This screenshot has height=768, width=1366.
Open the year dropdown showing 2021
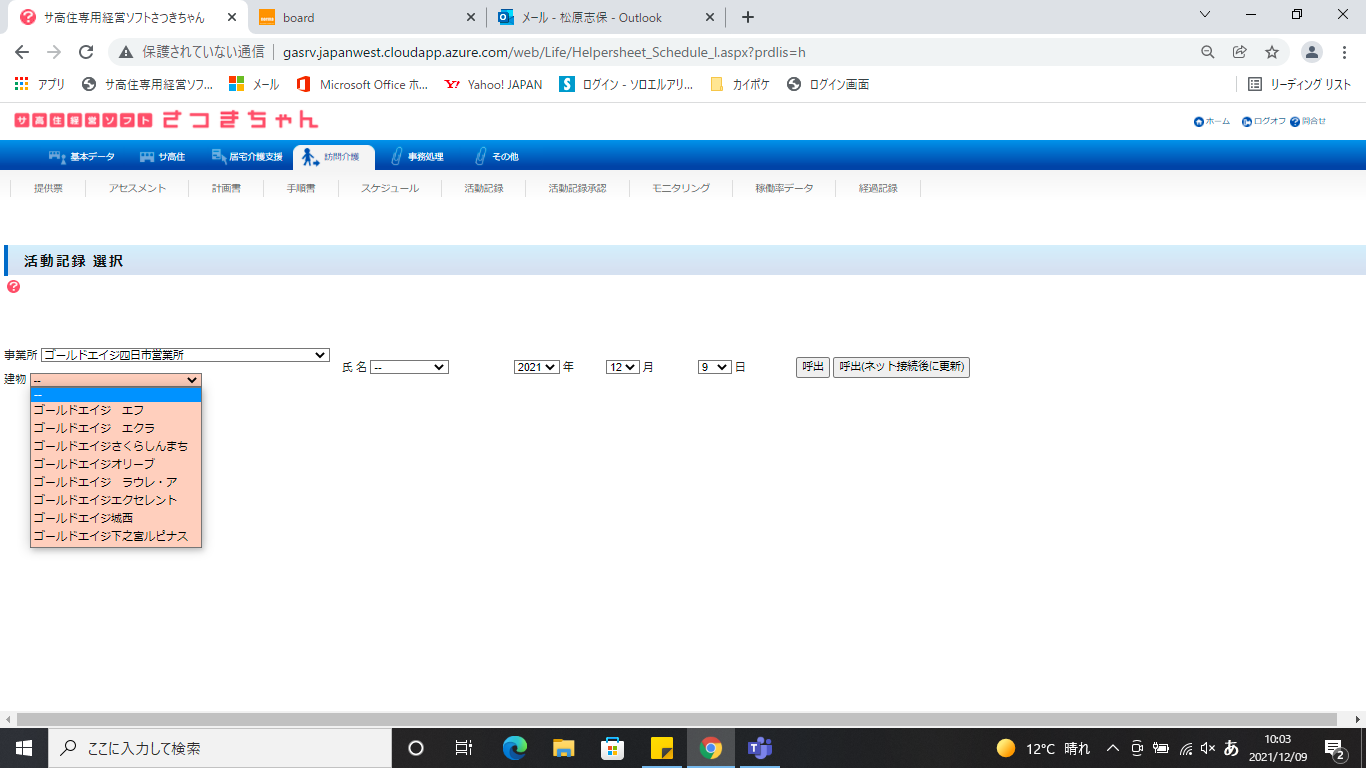click(x=536, y=367)
